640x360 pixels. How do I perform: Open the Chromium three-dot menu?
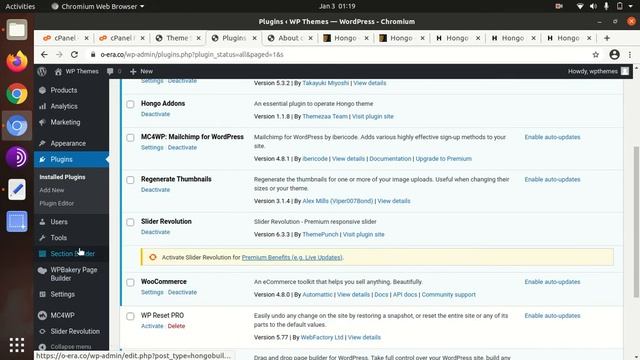click(x=630, y=54)
